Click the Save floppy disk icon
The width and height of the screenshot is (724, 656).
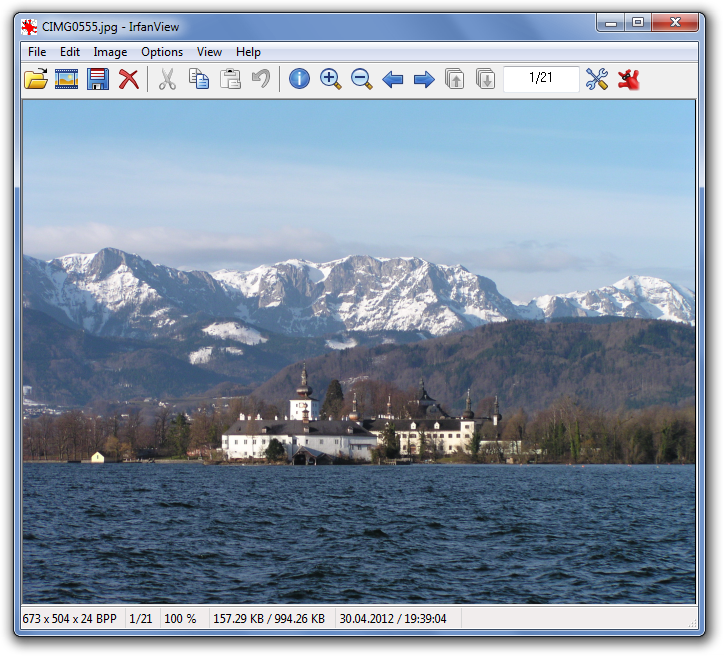[x=97, y=79]
